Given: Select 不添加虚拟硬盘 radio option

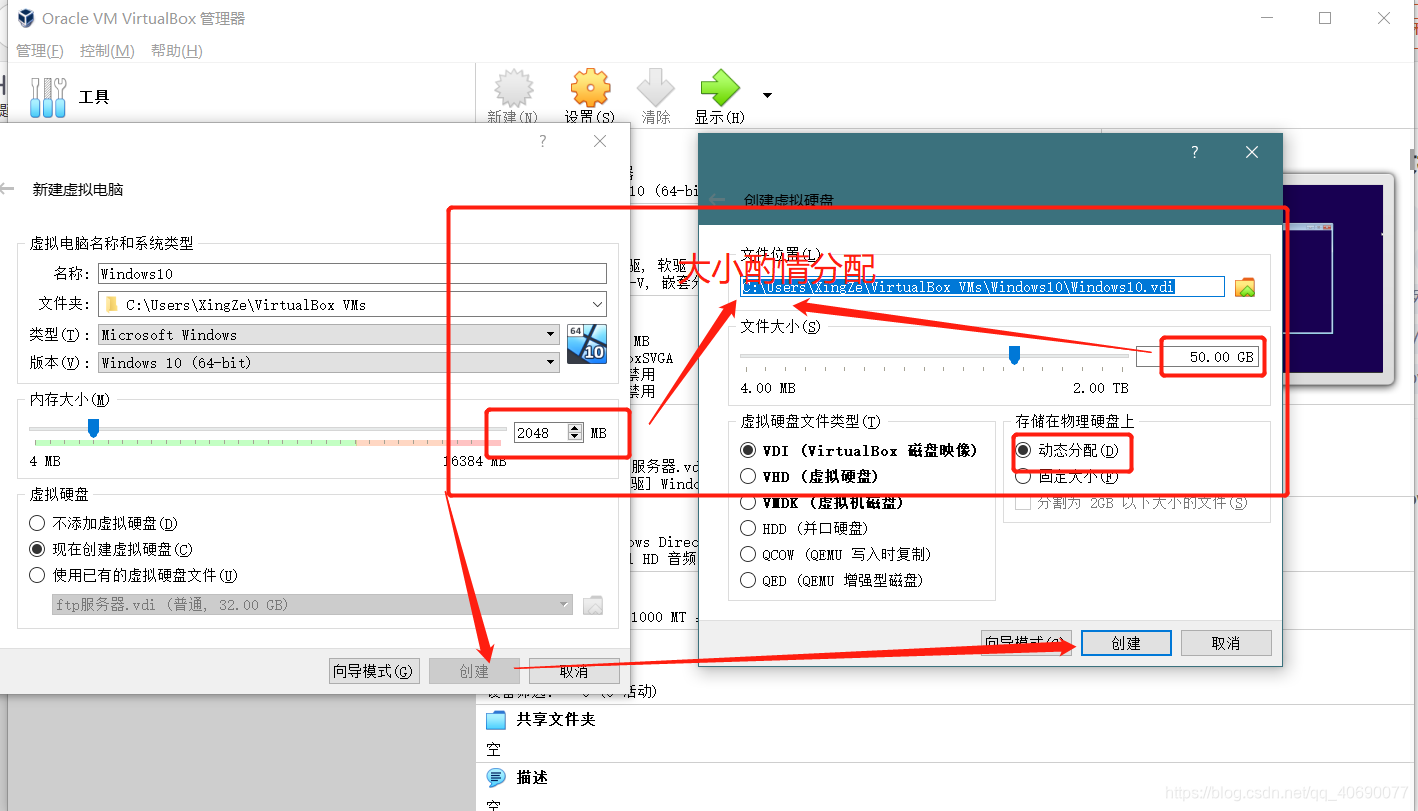Looking at the screenshot, I should tap(37, 523).
